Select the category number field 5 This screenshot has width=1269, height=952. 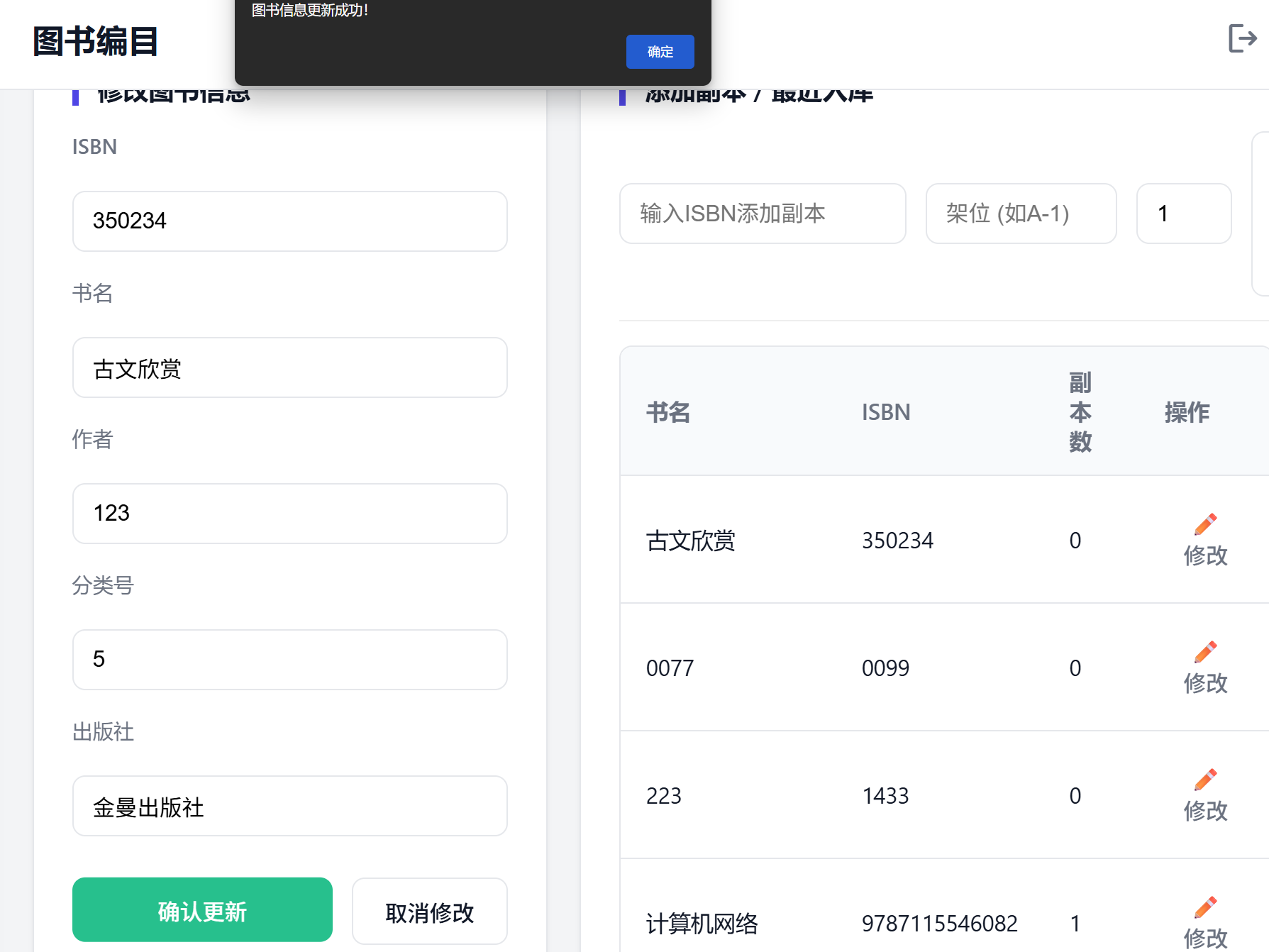(x=289, y=660)
